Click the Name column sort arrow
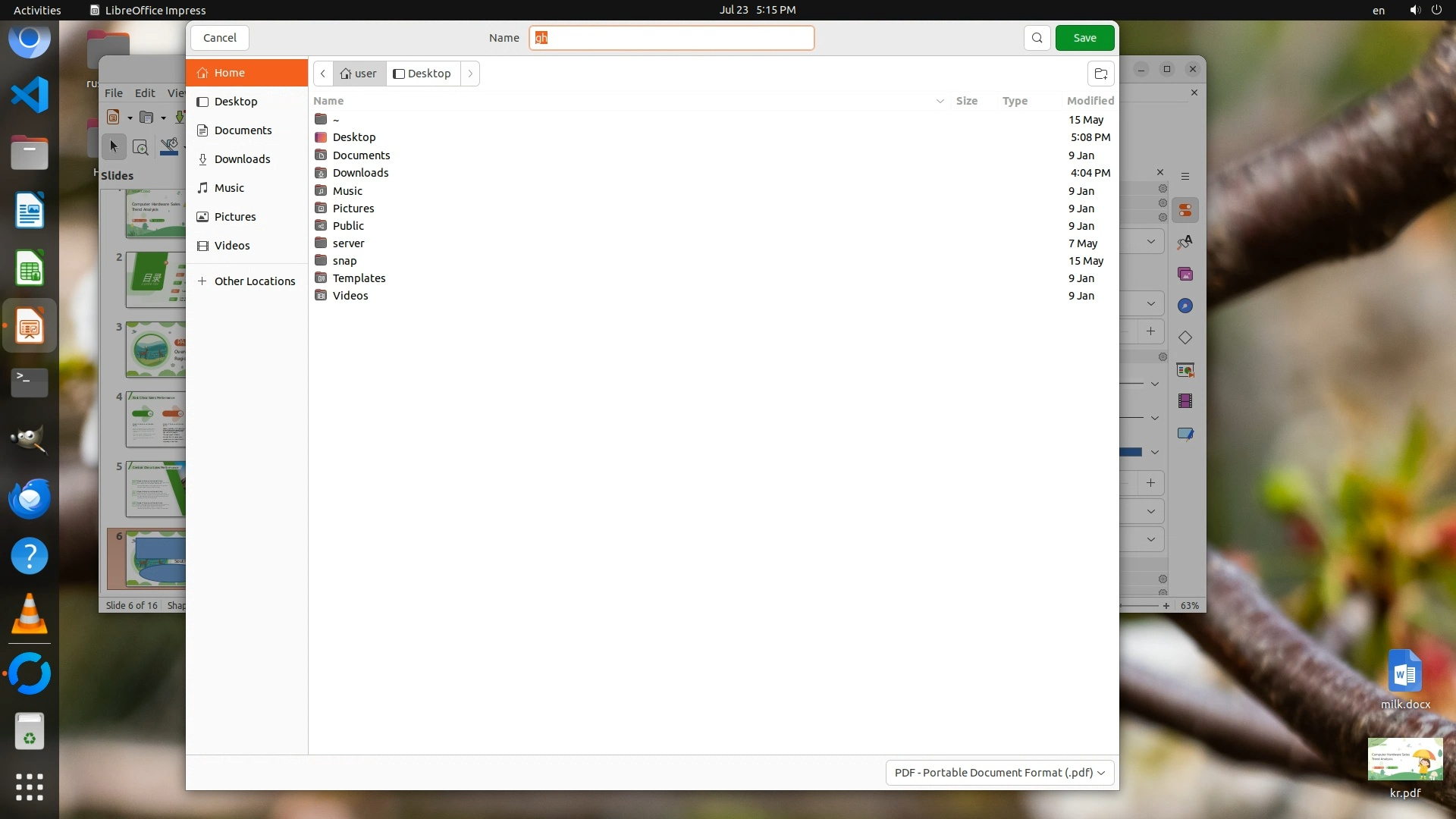This screenshot has height=819, width=1456. coord(940,101)
